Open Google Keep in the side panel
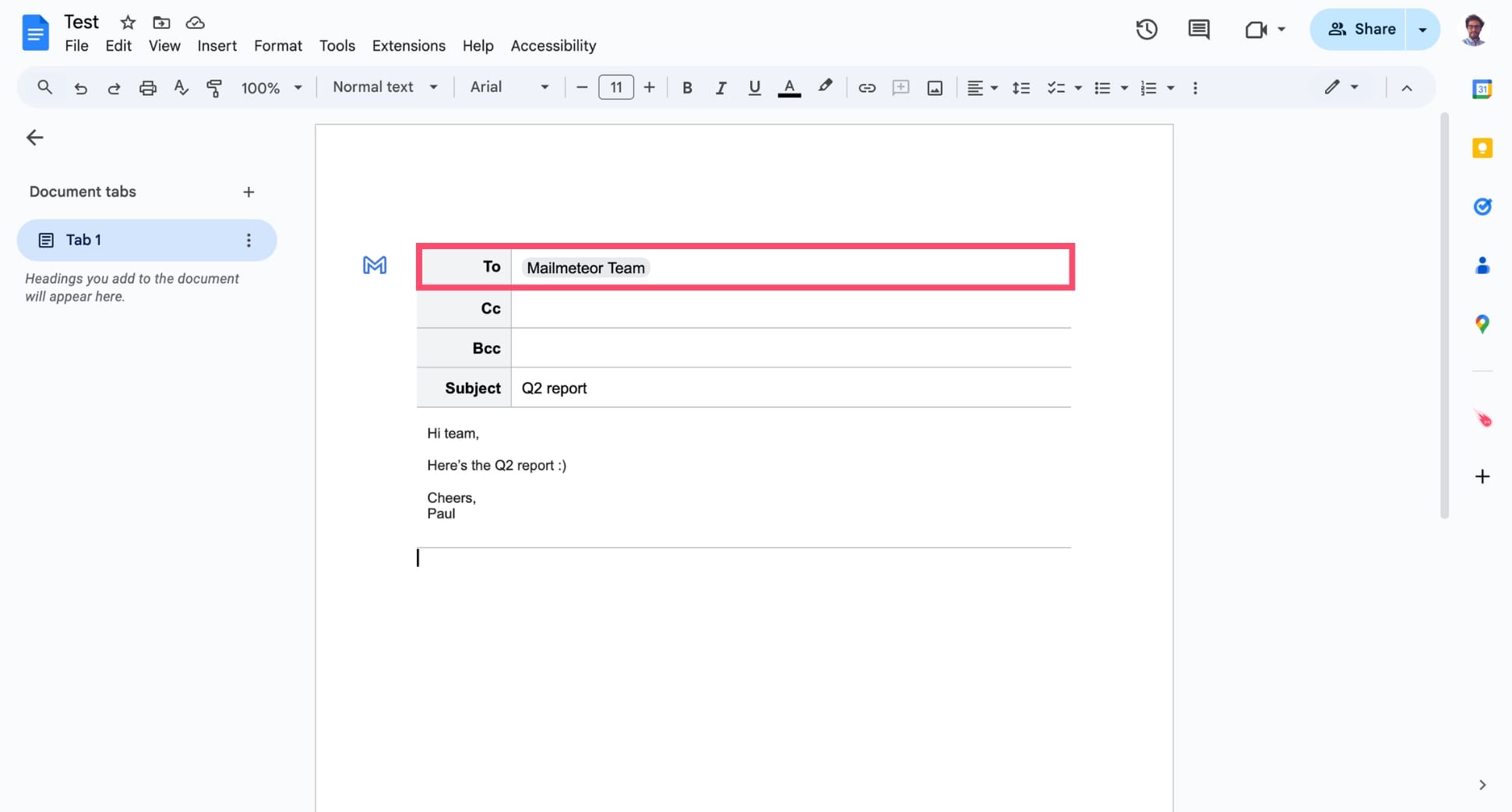The height and width of the screenshot is (812, 1512). point(1482,147)
